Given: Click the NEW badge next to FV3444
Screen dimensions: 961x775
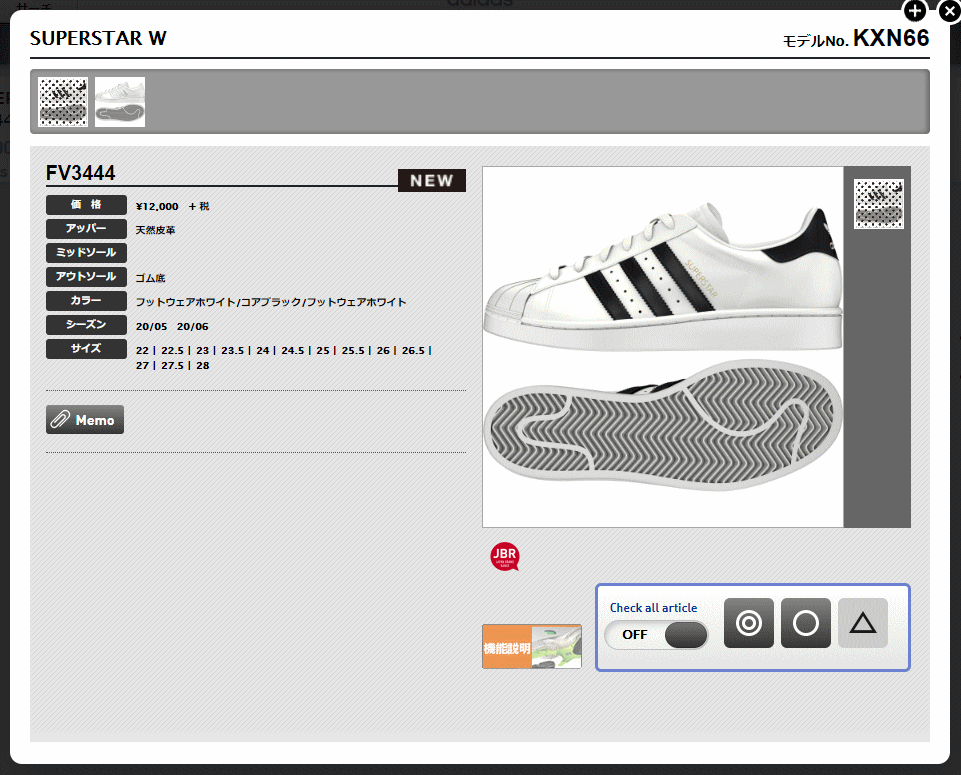Looking at the screenshot, I should click(431, 180).
